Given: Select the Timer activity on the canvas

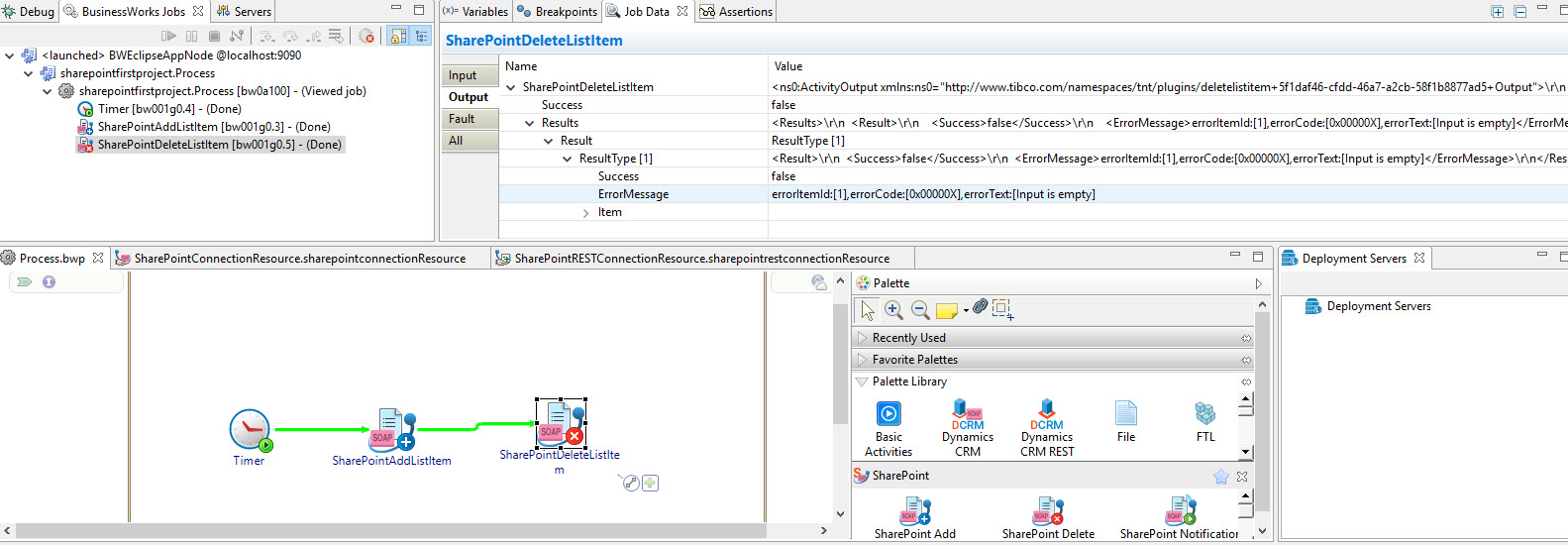Looking at the screenshot, I should (x=250, y=430).
